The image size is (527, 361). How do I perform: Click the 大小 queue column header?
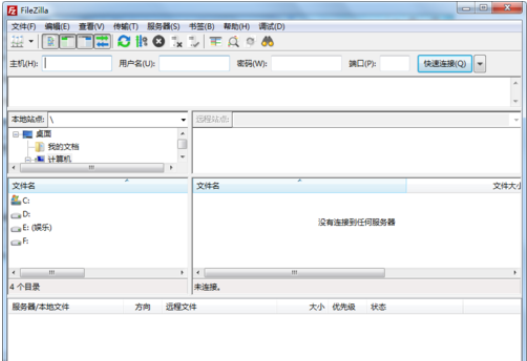coord(302,307)
